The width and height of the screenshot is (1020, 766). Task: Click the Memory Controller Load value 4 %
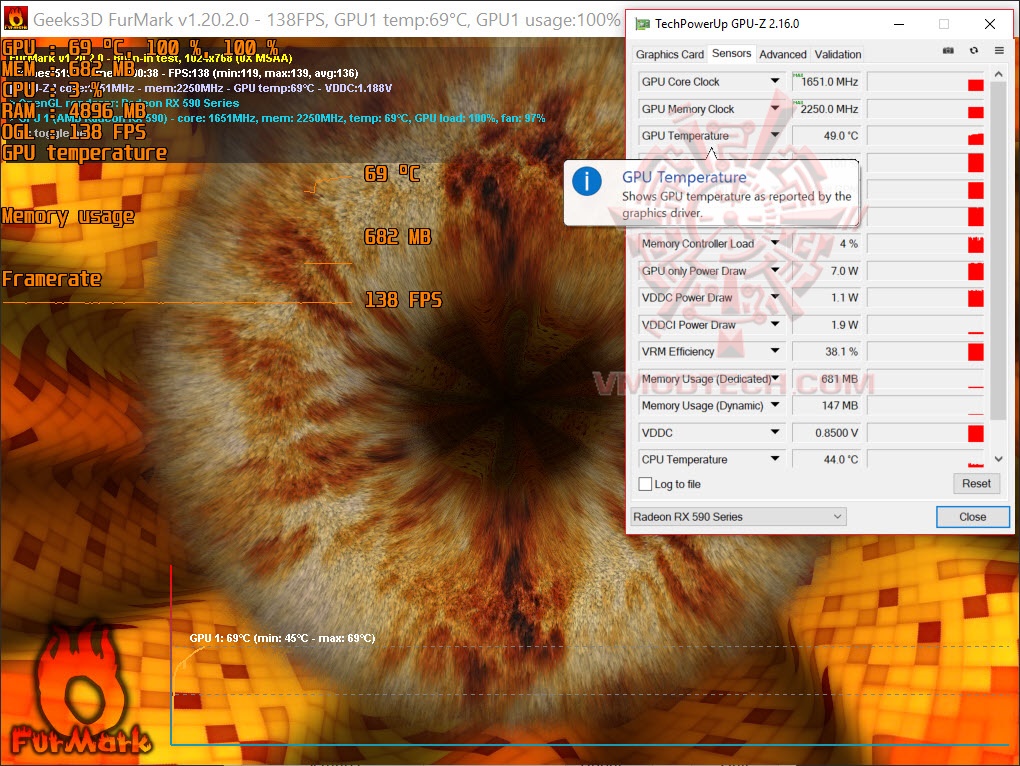tap(826, 244)
